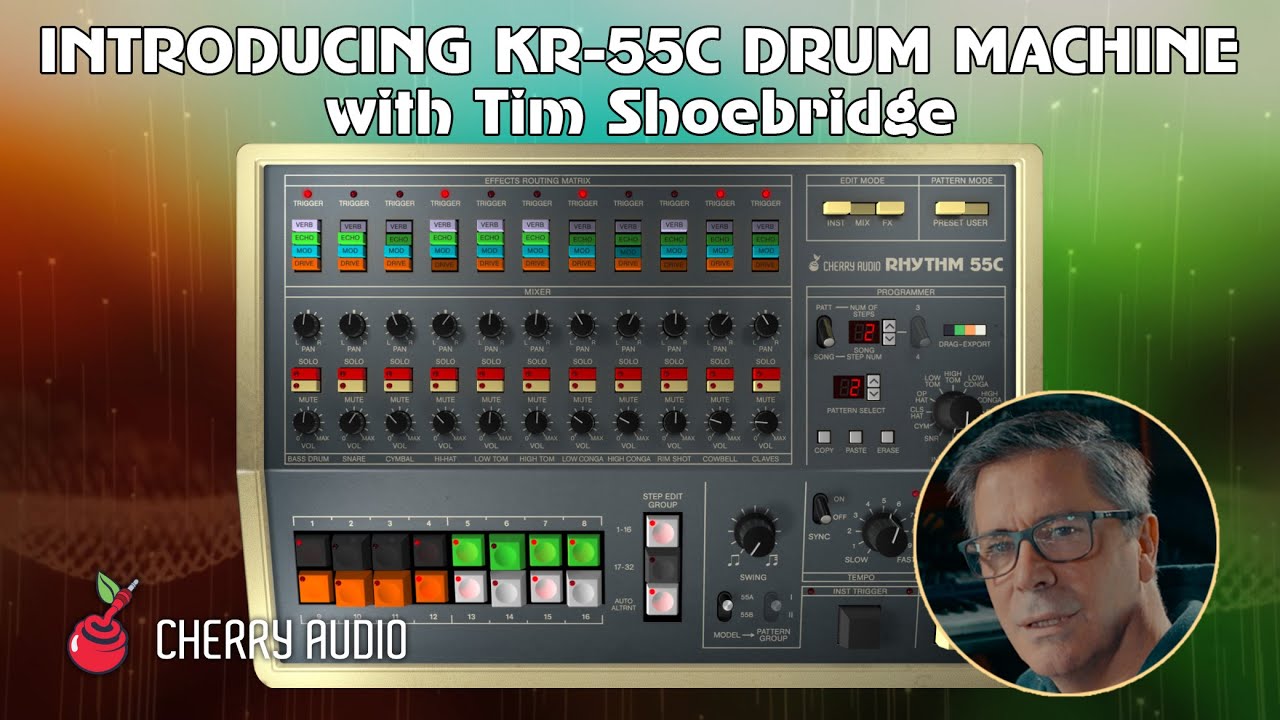This screenshot has height=720, width=1280.
Task: Enable VERB on Low Tom channel
Action: pos(490,226)
